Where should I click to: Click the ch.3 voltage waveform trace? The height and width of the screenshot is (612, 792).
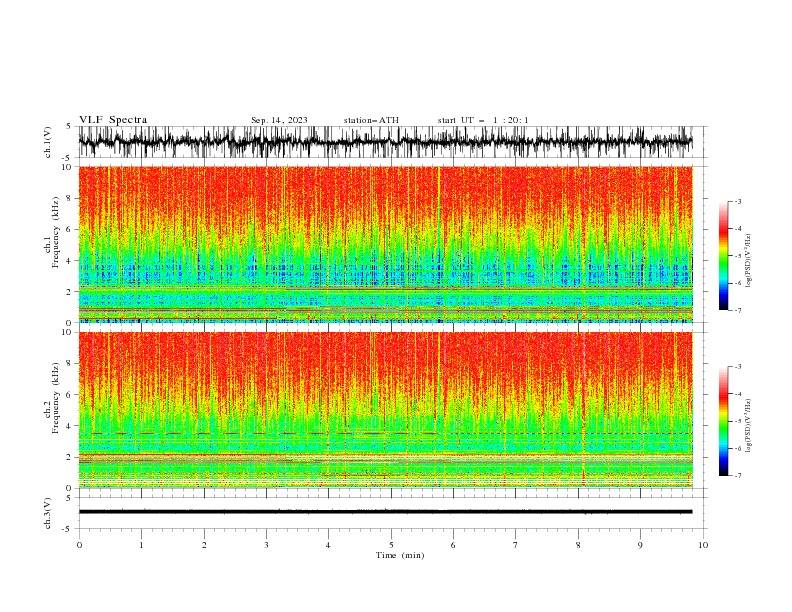(386, 512)
